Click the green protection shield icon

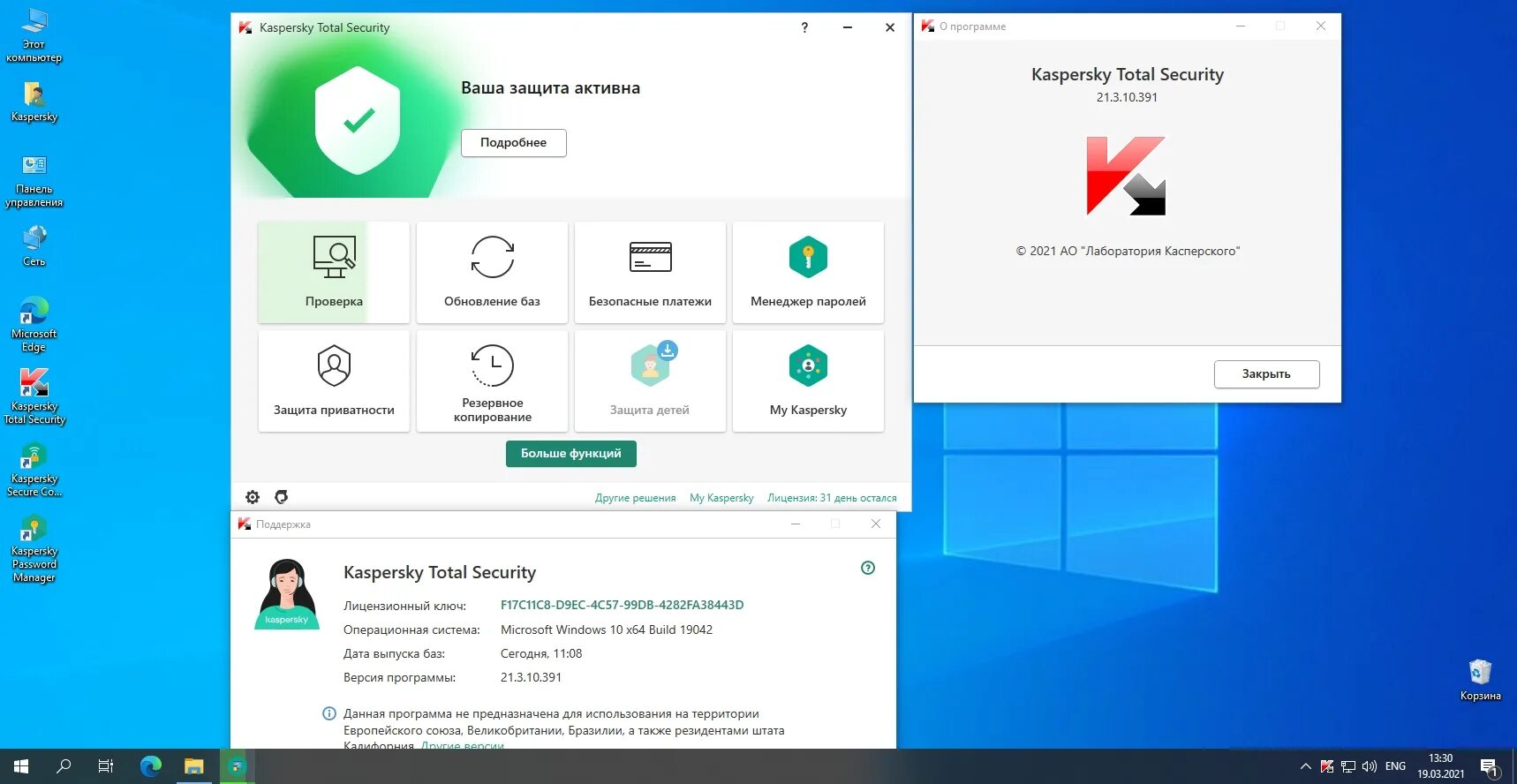[358, 120]
